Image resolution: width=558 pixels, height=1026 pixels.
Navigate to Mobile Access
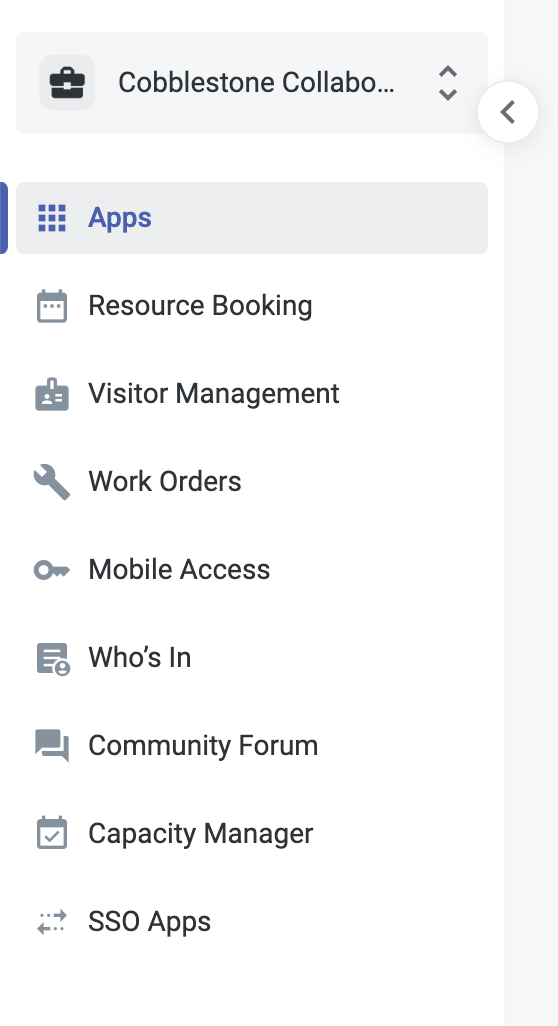pyautogui.click(x=252, y=570)
